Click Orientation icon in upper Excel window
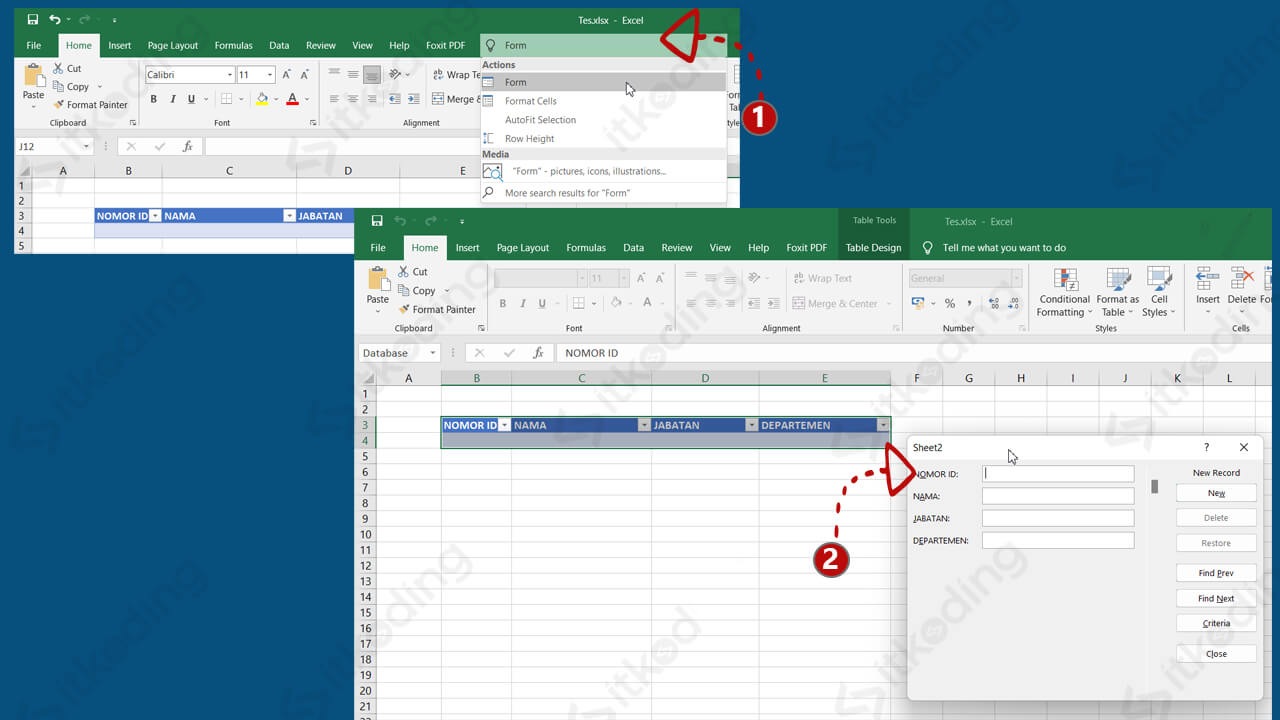The height and width of the screenshot is (720, 1280). pyautogui.click(x=396, y=75)
